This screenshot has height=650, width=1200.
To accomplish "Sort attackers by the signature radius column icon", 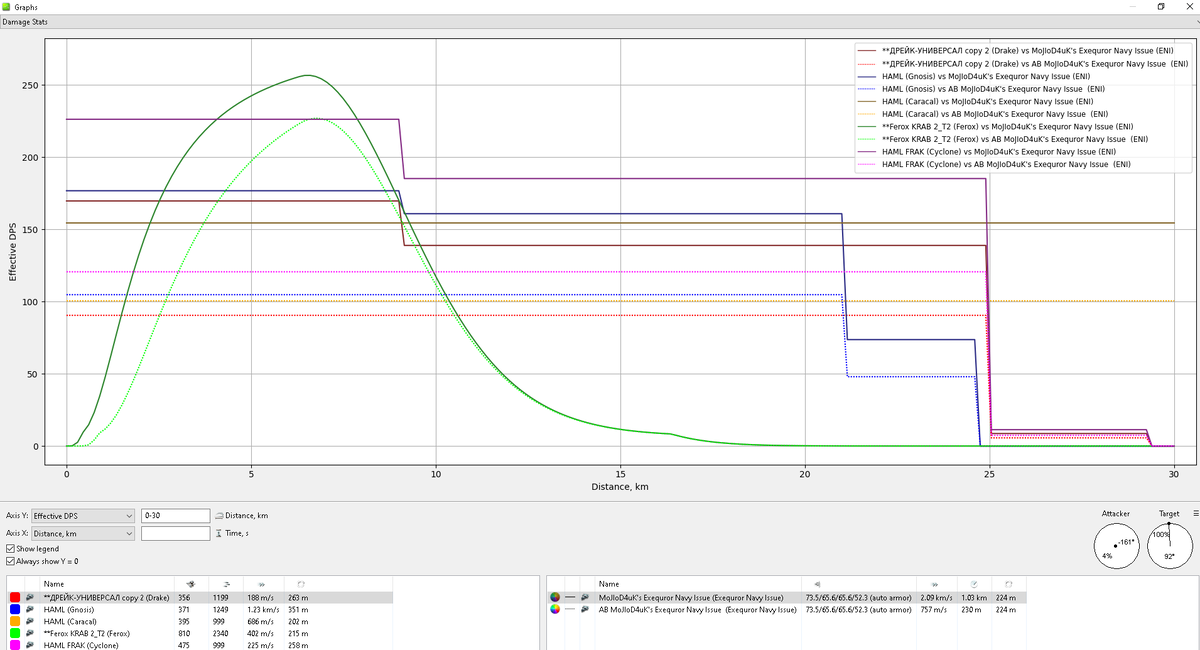I will (x=301, y=583).
